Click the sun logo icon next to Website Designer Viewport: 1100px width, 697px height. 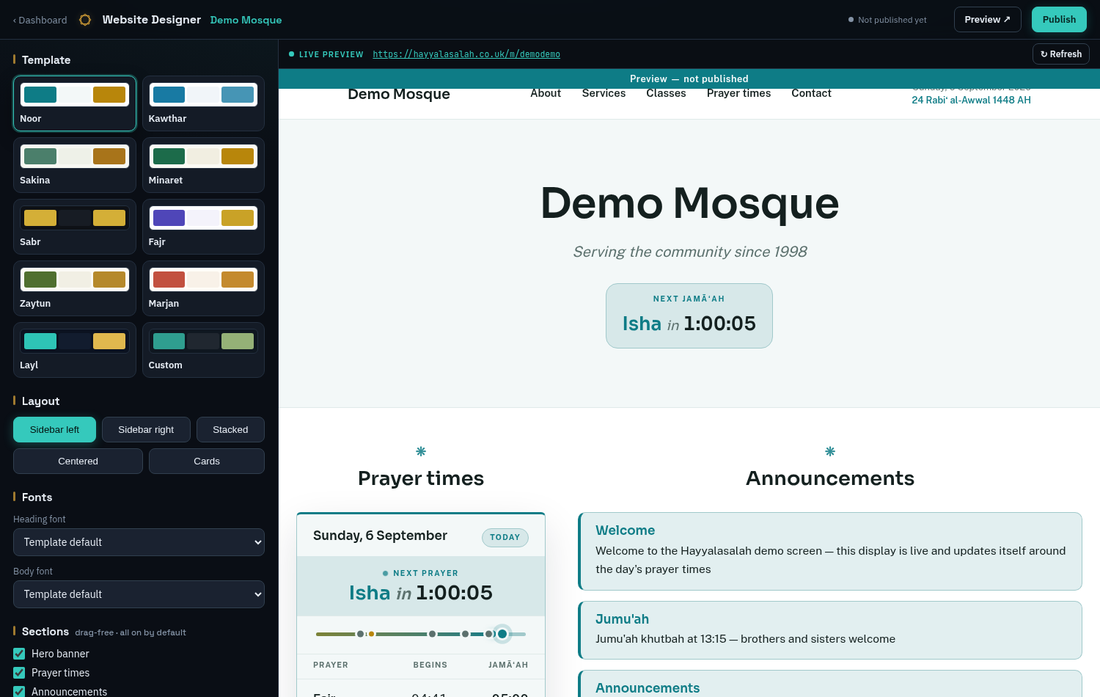(x=85, y=20)
